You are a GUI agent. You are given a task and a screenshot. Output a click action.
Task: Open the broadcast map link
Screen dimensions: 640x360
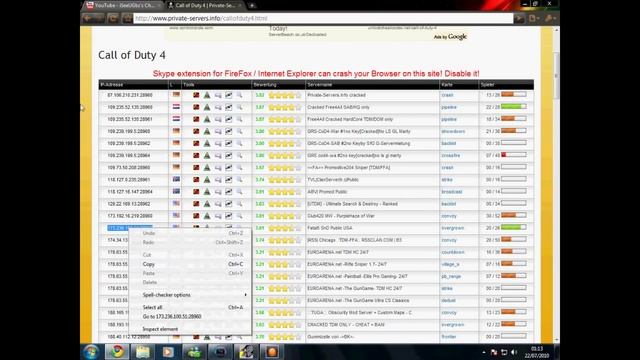452,191
